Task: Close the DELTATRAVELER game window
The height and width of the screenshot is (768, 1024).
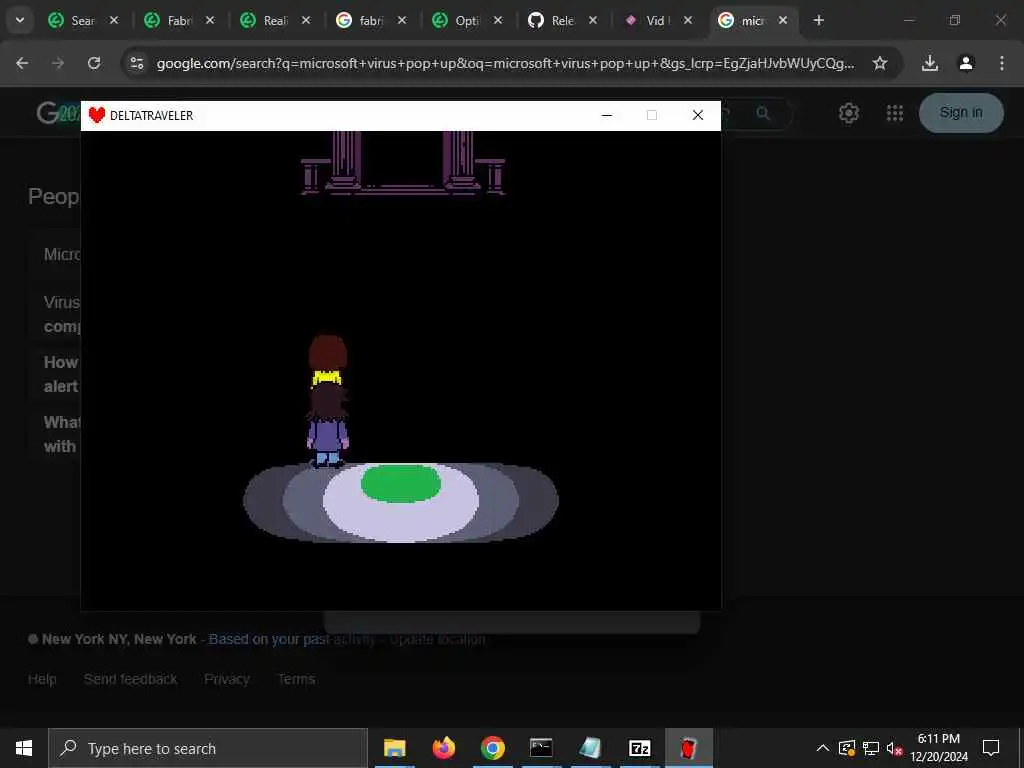Action: click(697, 116)
